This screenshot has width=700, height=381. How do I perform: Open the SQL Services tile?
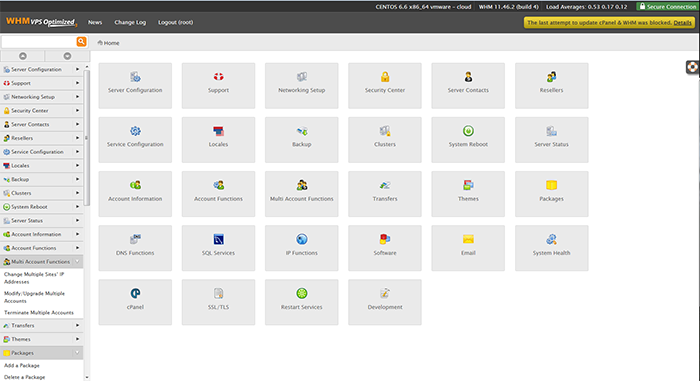point(218,248)
